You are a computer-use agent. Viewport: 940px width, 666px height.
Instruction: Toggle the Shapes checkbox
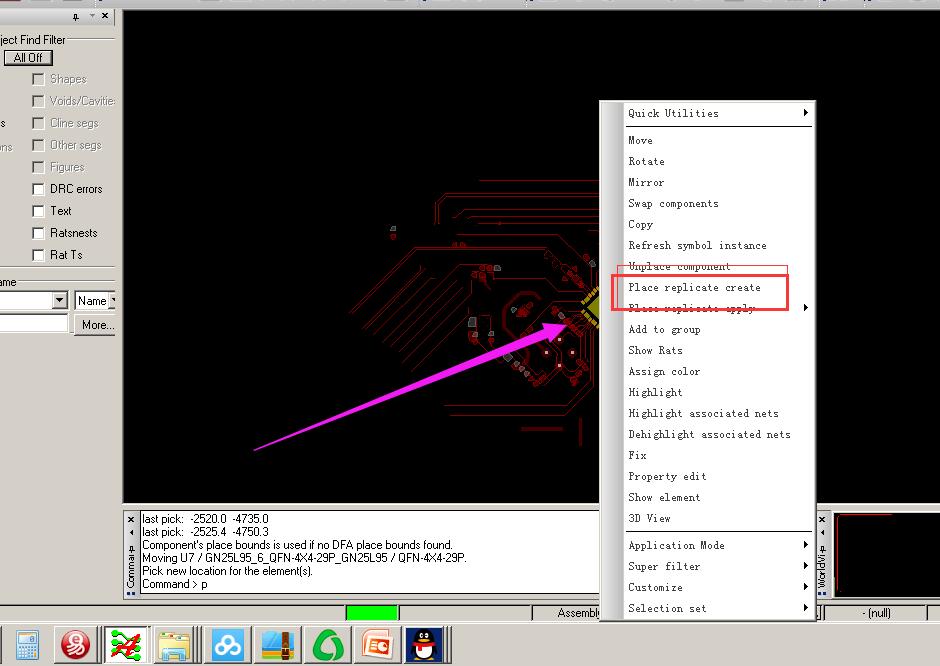pyautogui.click(x=38, y=79)
